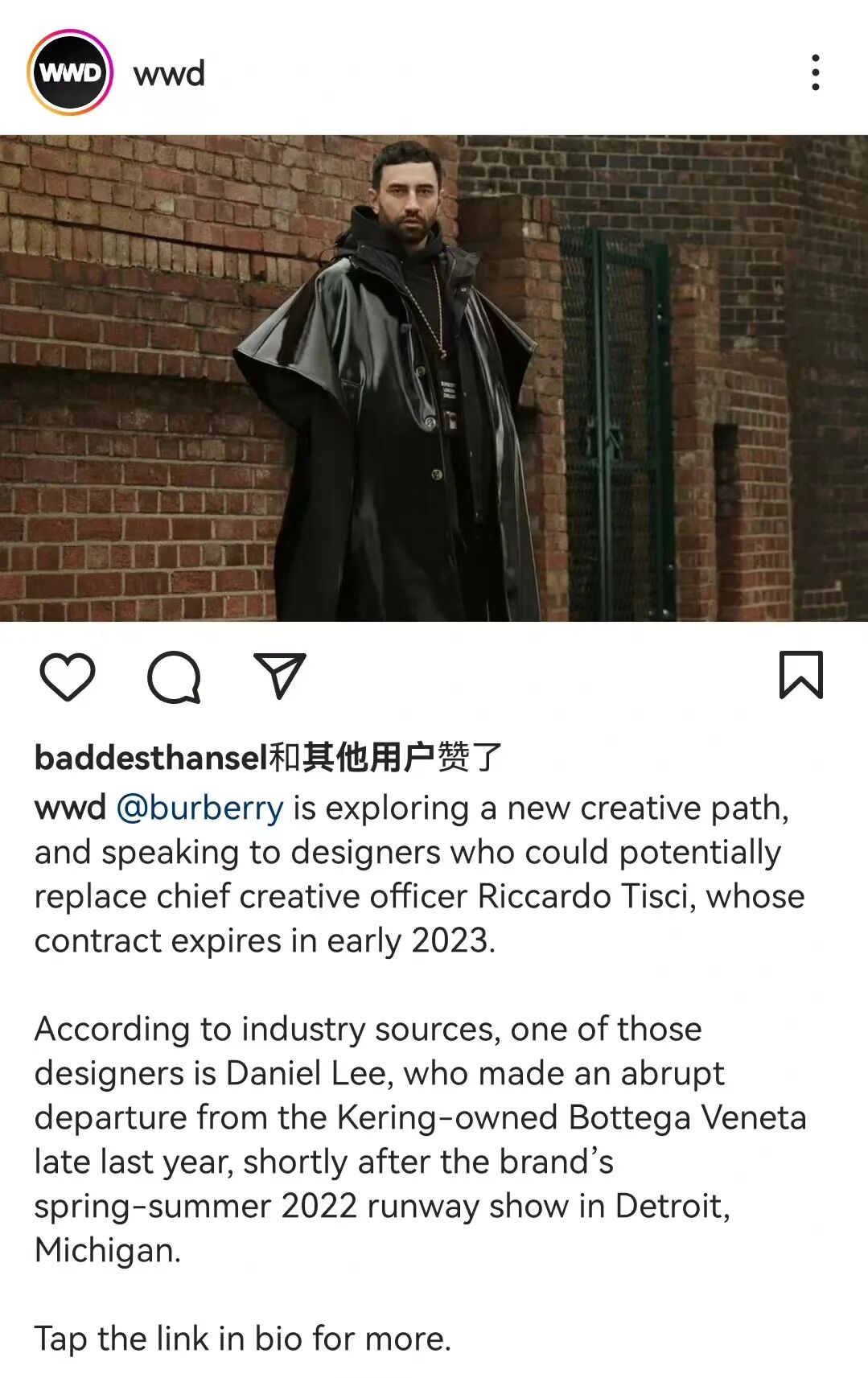Tap the wwd username in the post header
The image size is (868, 1378).
(169, 73)
